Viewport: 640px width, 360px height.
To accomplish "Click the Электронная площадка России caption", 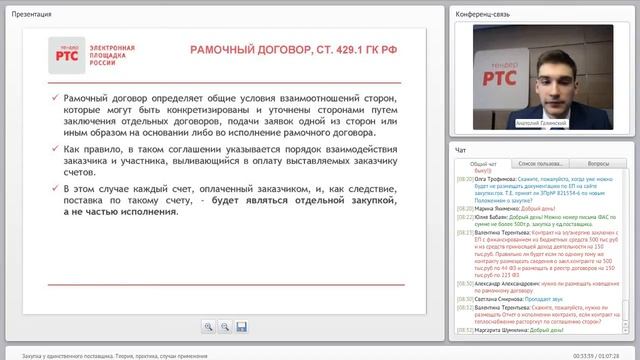I will tap(112, 55).
